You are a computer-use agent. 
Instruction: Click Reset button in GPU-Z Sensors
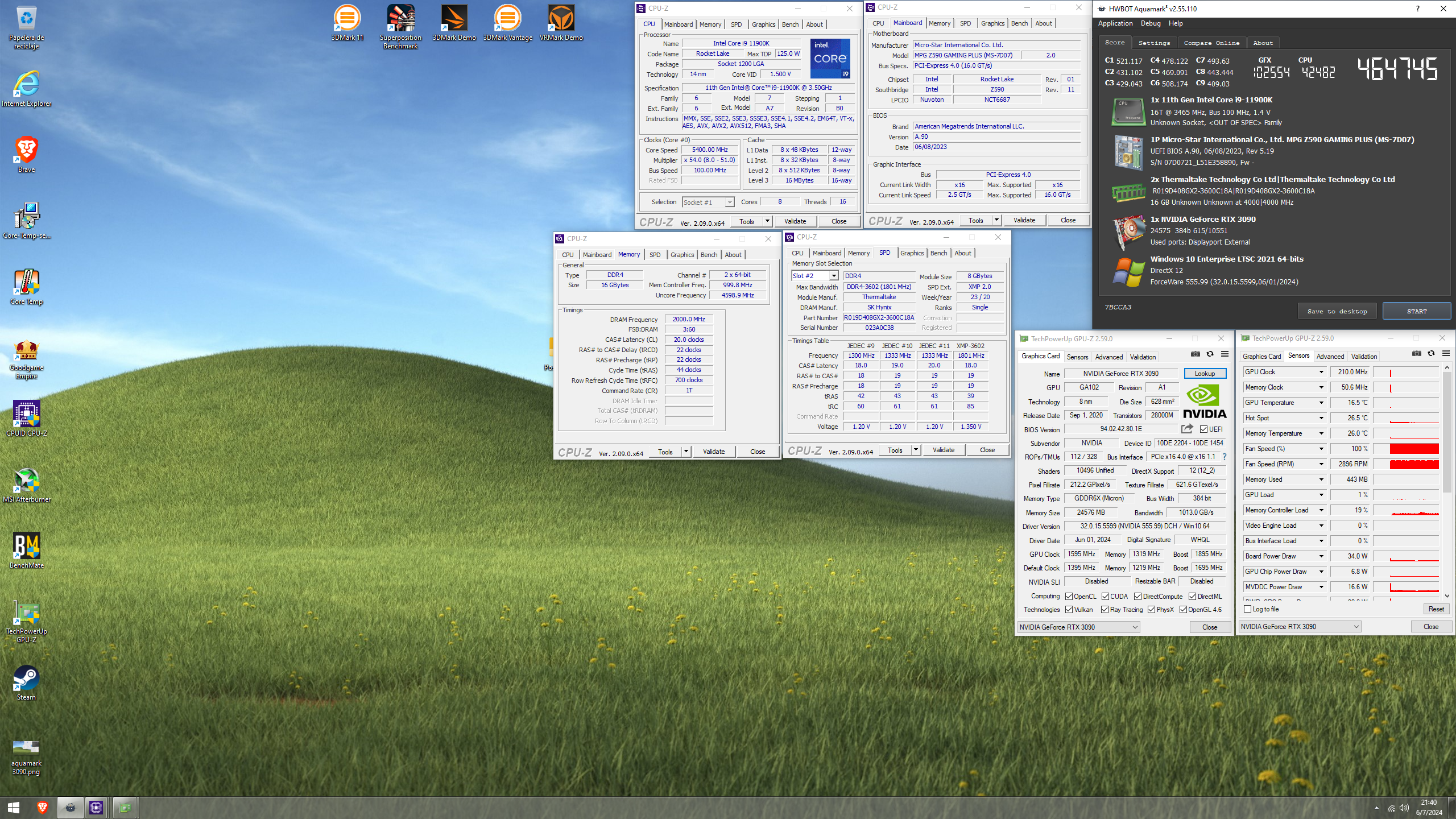(1436, 609)
